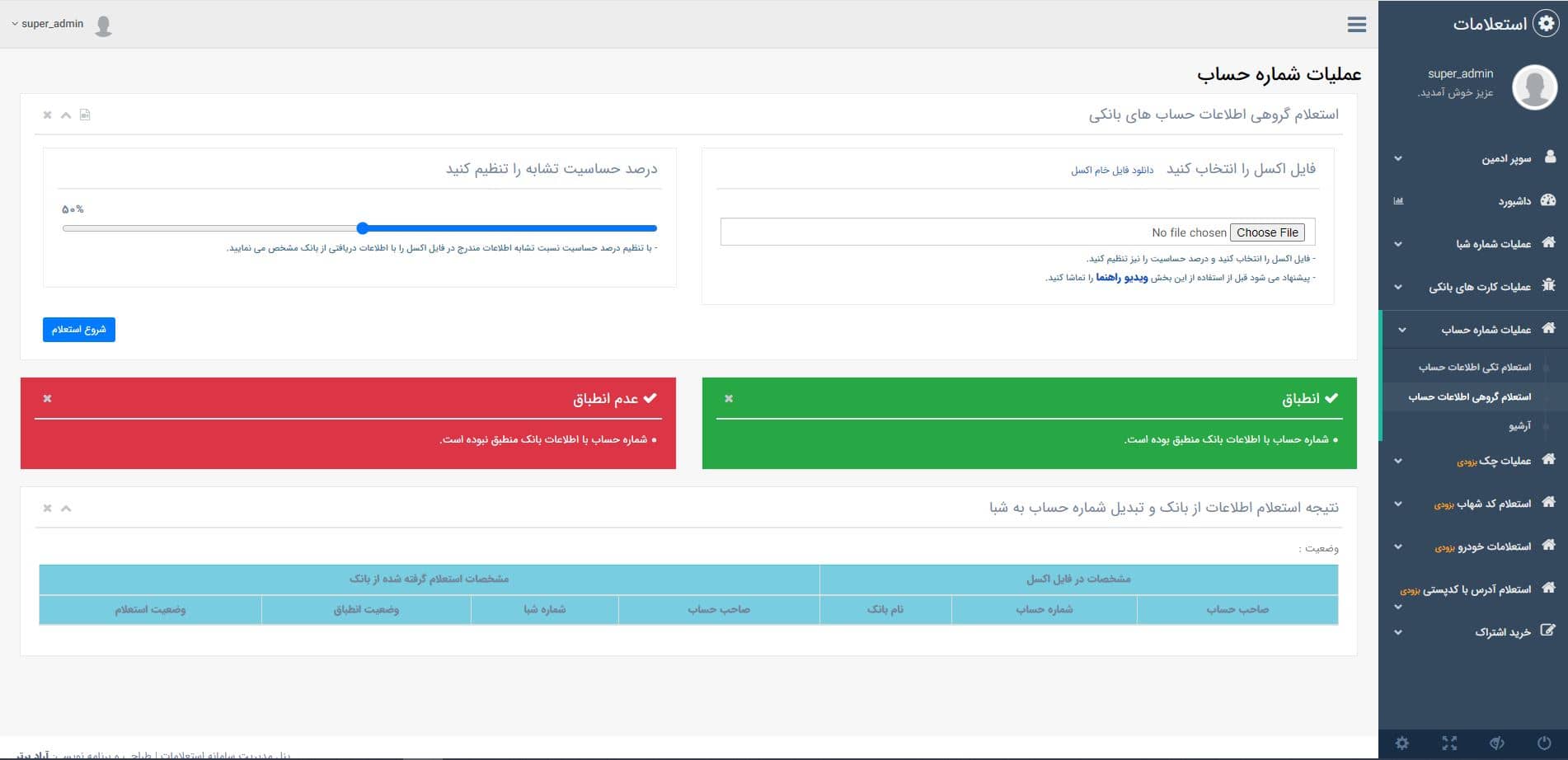Click the استعلام کد شهاب home icon

[x=1548, y=502]
